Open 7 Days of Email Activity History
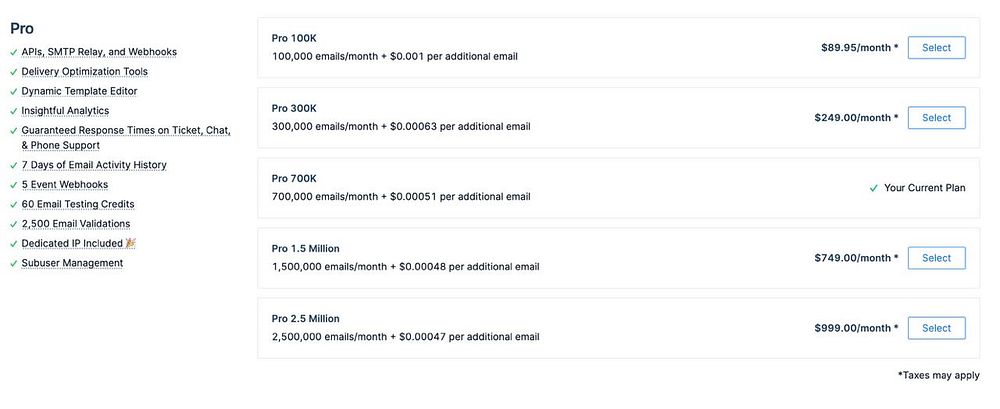This screenshot has width=1000, height=409. click(94, 165)
